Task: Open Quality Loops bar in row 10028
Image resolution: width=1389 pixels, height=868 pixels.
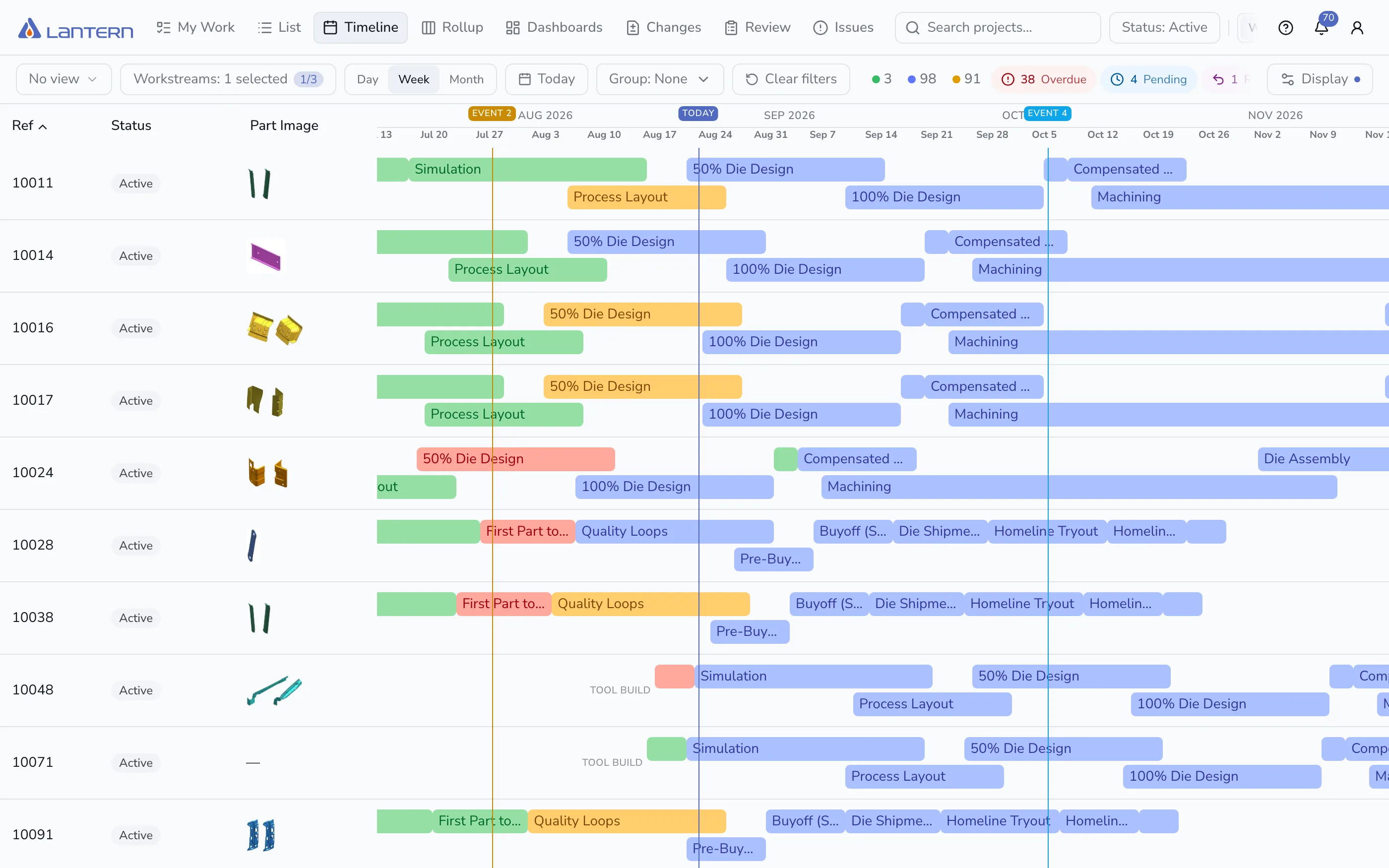Action: 675,532
